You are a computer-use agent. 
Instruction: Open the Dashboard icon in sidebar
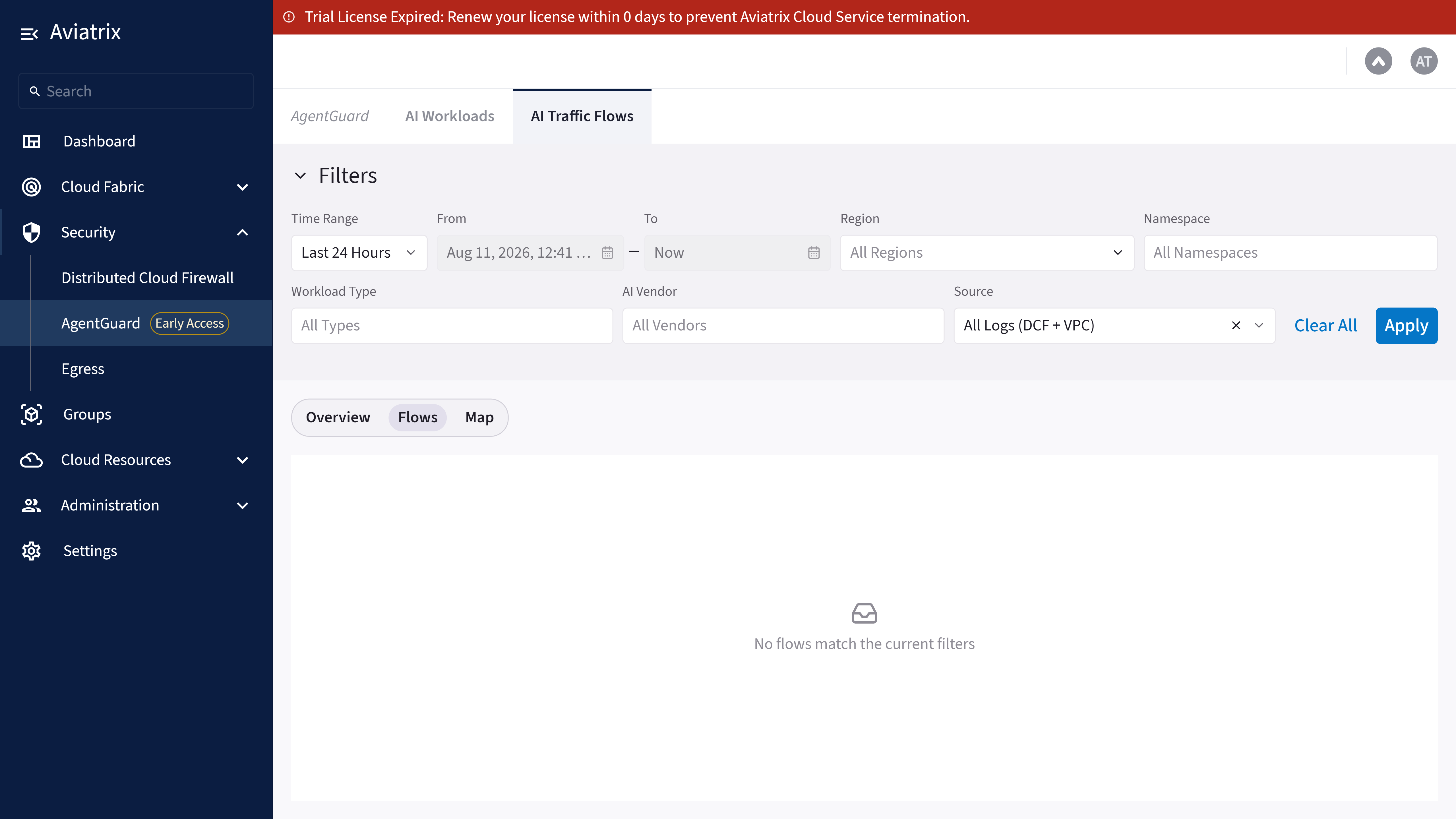pyautogui.click(x=31, y=141)
